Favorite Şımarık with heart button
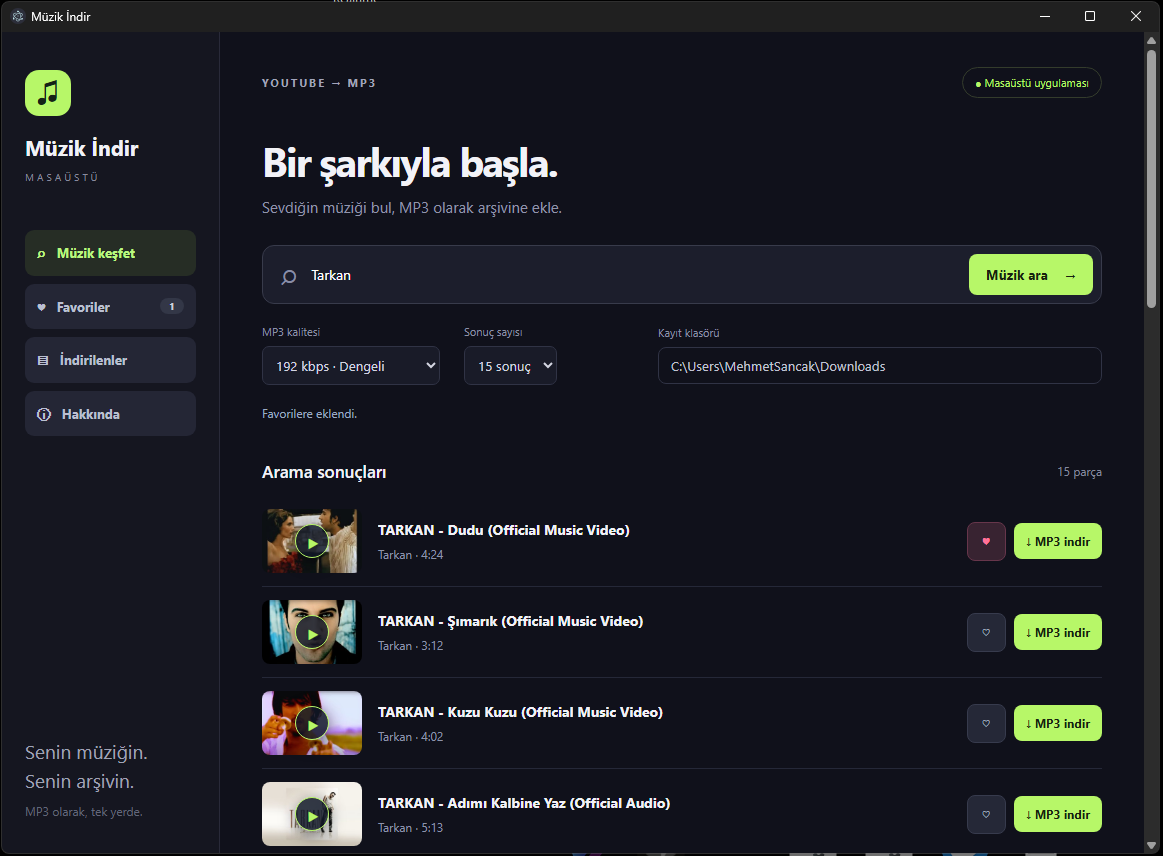Image resolution: width=1163 pixels, height=856 pixels. coord(986,633)
